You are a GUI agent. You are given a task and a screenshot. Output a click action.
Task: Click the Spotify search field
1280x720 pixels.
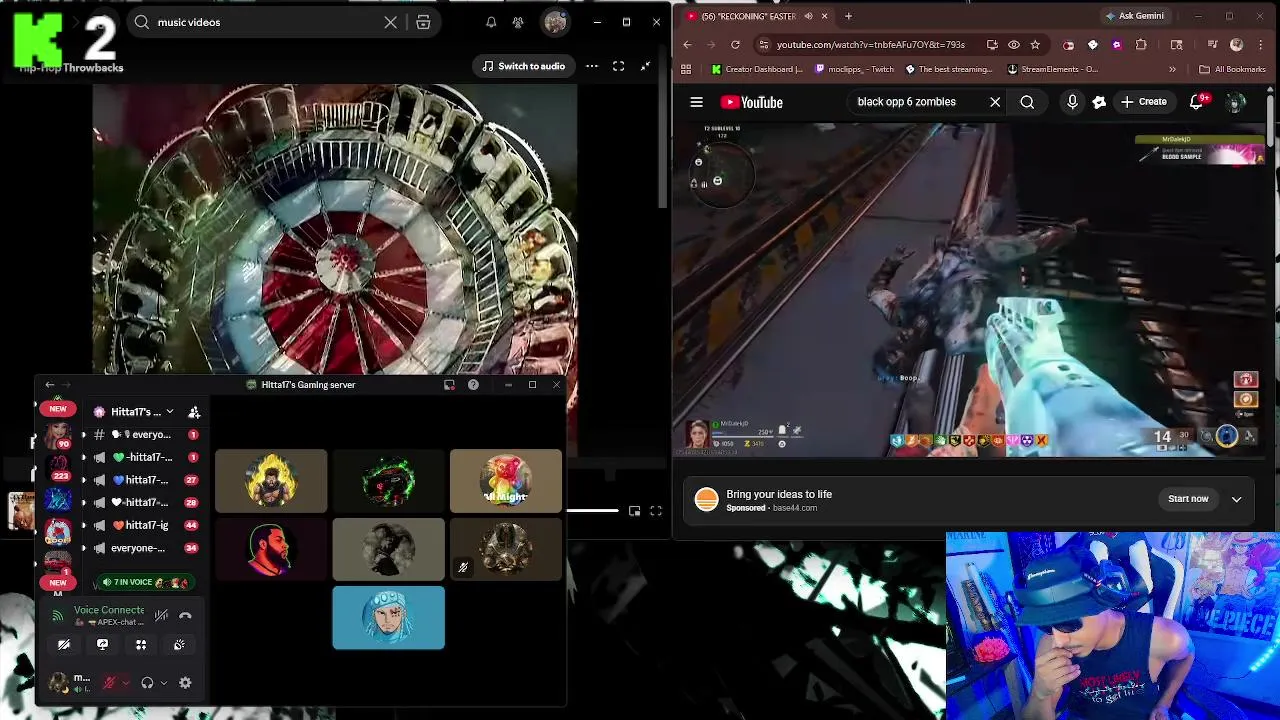point(265,22)
